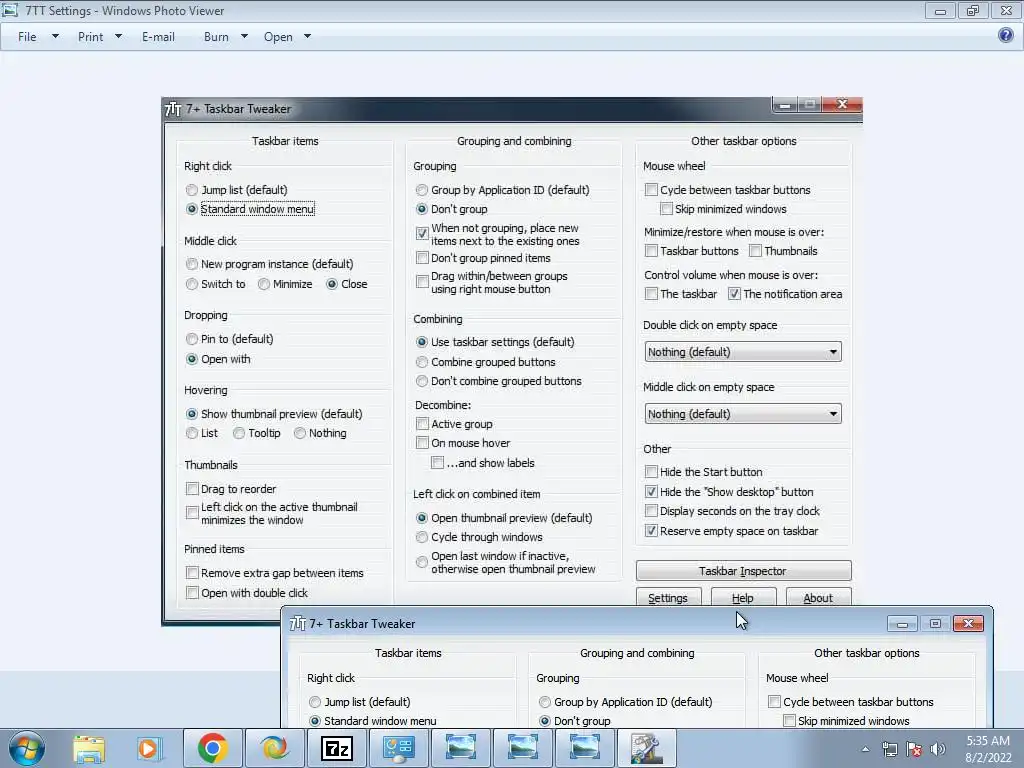Switch to the 7-Zip taskbar button
Viewport: 1024px width, 768px height.
[337, 748]
